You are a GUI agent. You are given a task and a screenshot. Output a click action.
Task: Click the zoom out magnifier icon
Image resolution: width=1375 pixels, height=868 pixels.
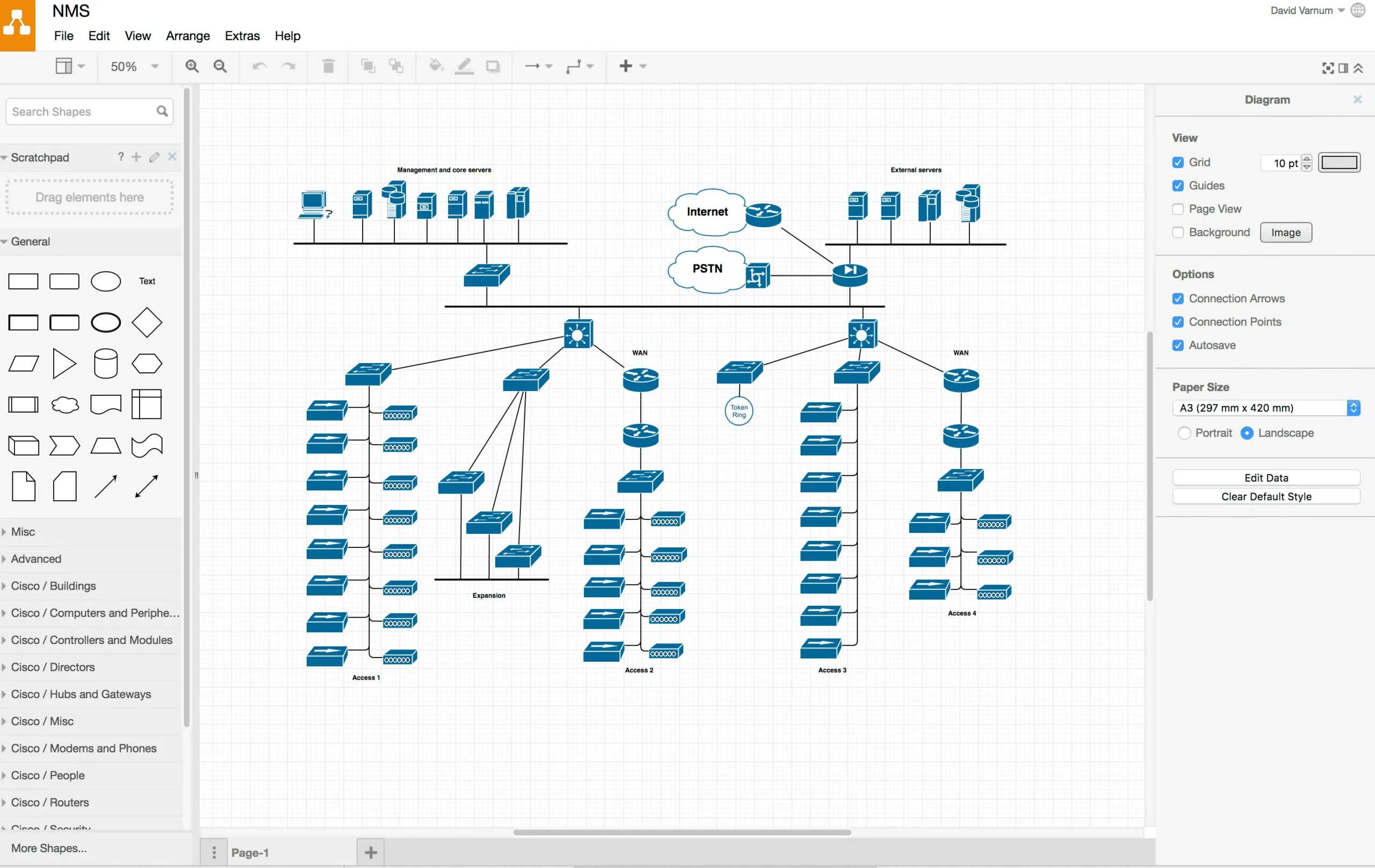pyautogui.click(x=220, y=66)
